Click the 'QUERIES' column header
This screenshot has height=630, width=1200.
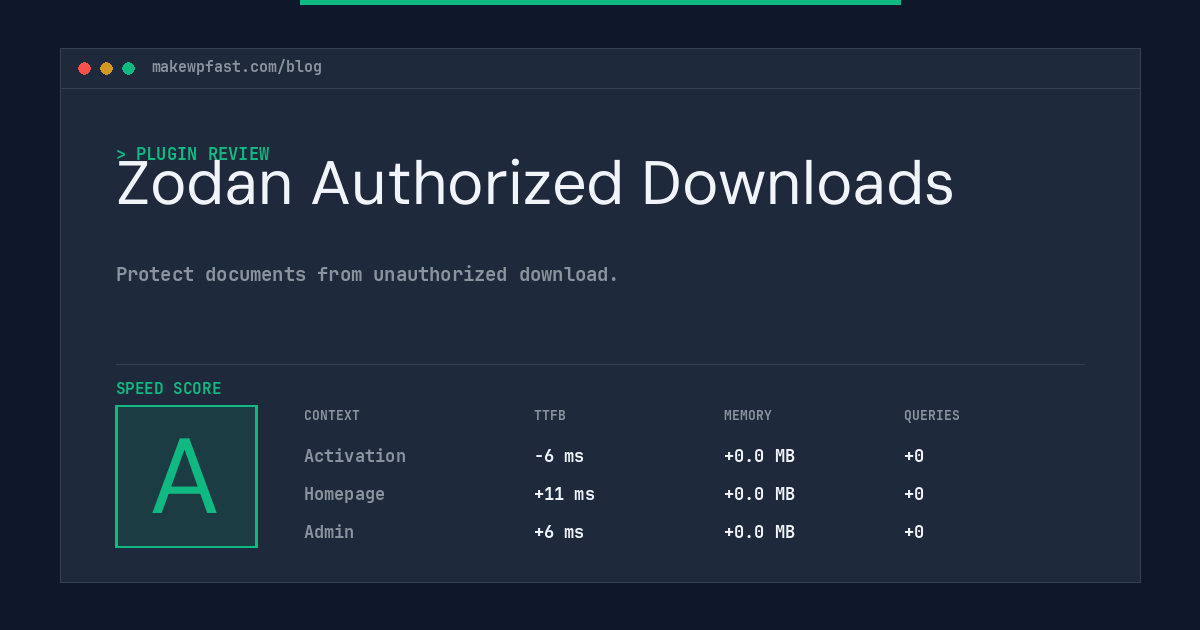click(932, 416)
